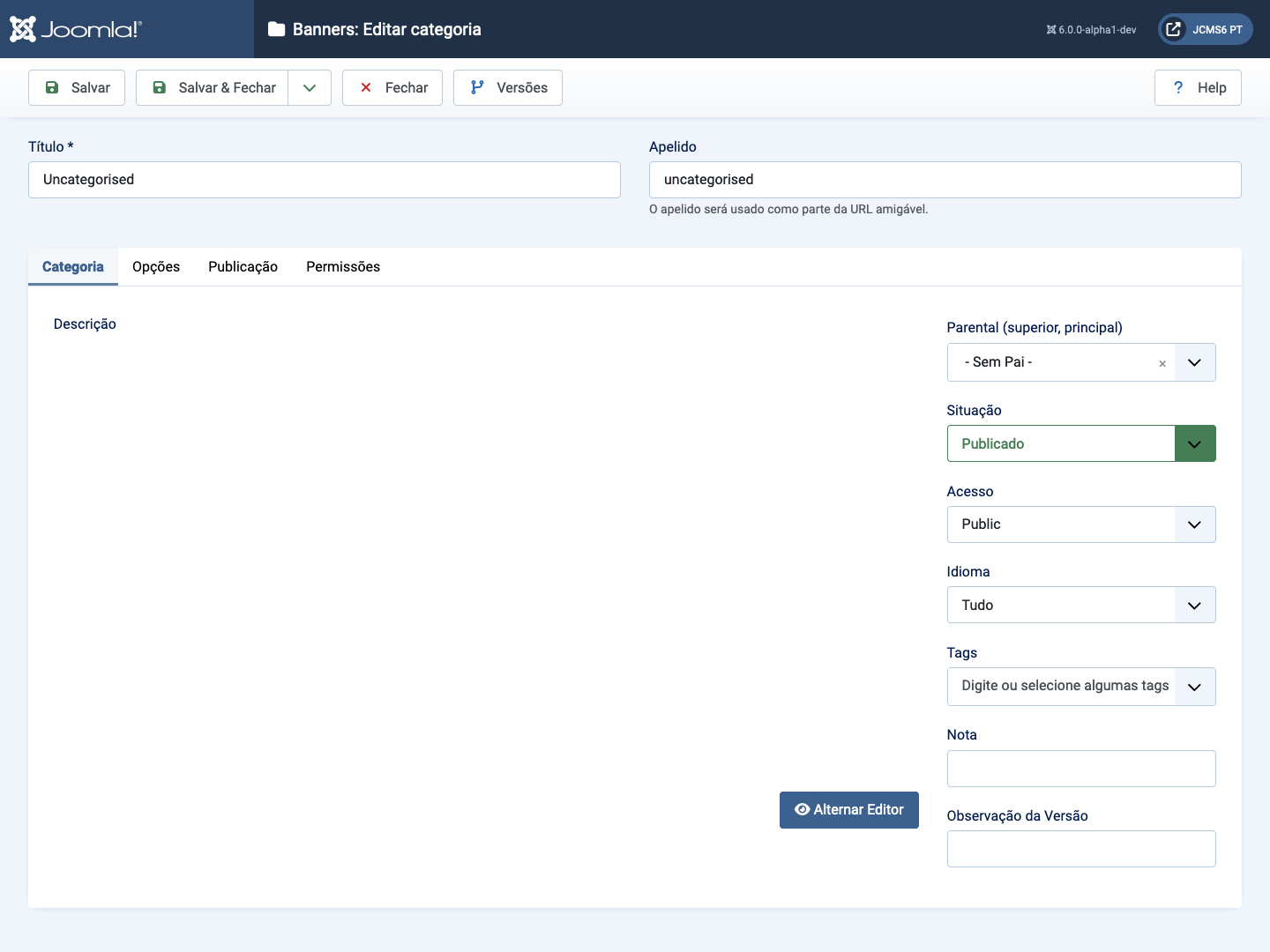Focus the Apelido alias text field
1270x952 pixels.
tap(945, 180)
